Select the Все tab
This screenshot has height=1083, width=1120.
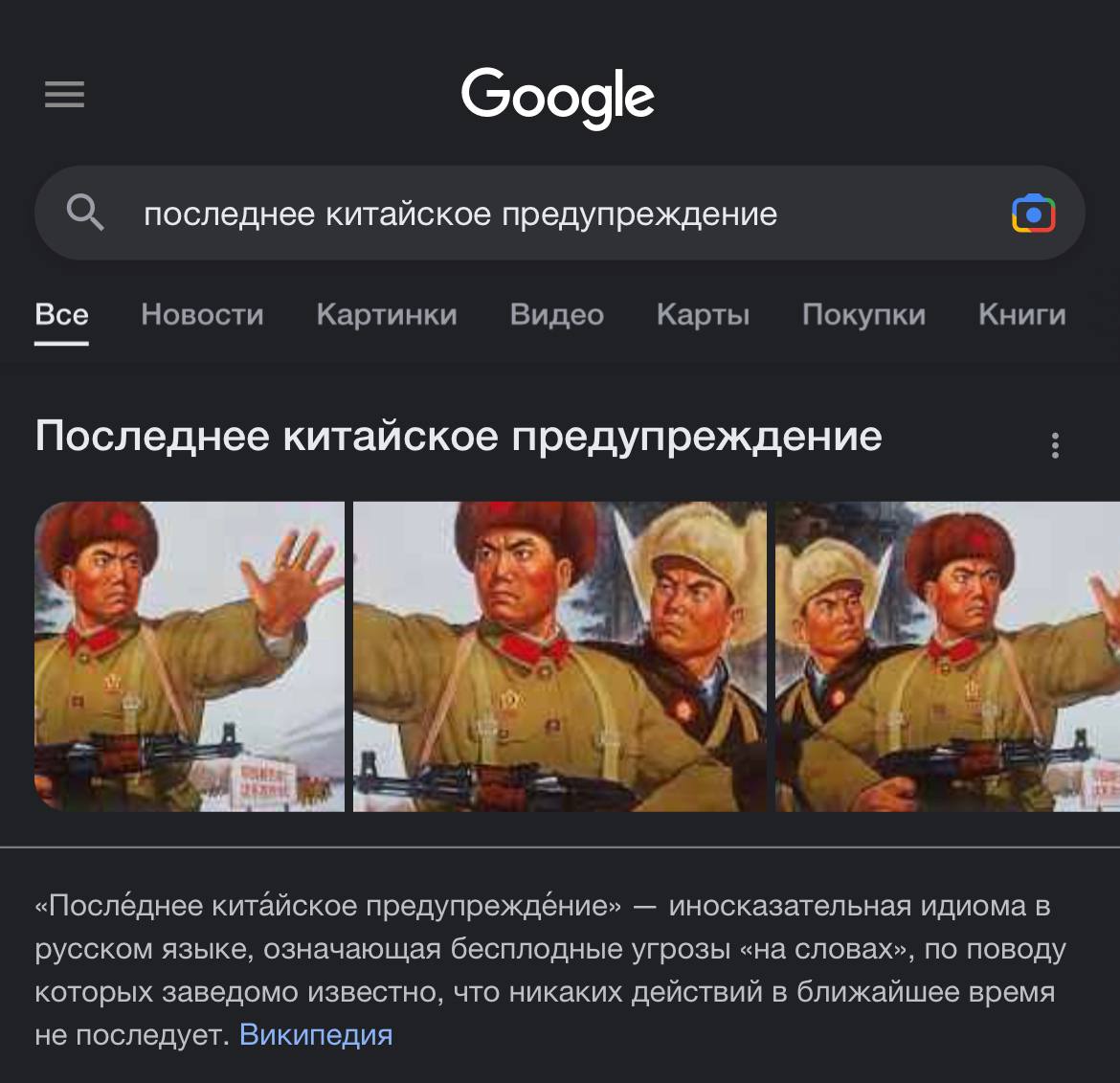click(x=61, y=315)
